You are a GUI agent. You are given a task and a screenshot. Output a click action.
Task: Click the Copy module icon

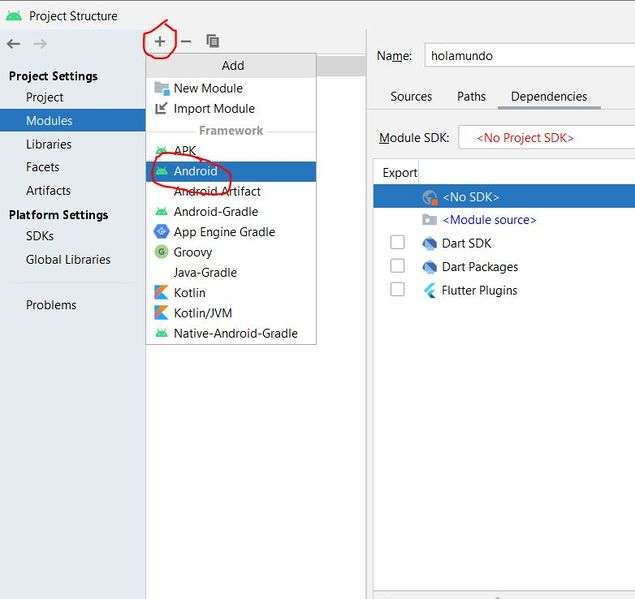pyautogui.click(x=213, y=41)
